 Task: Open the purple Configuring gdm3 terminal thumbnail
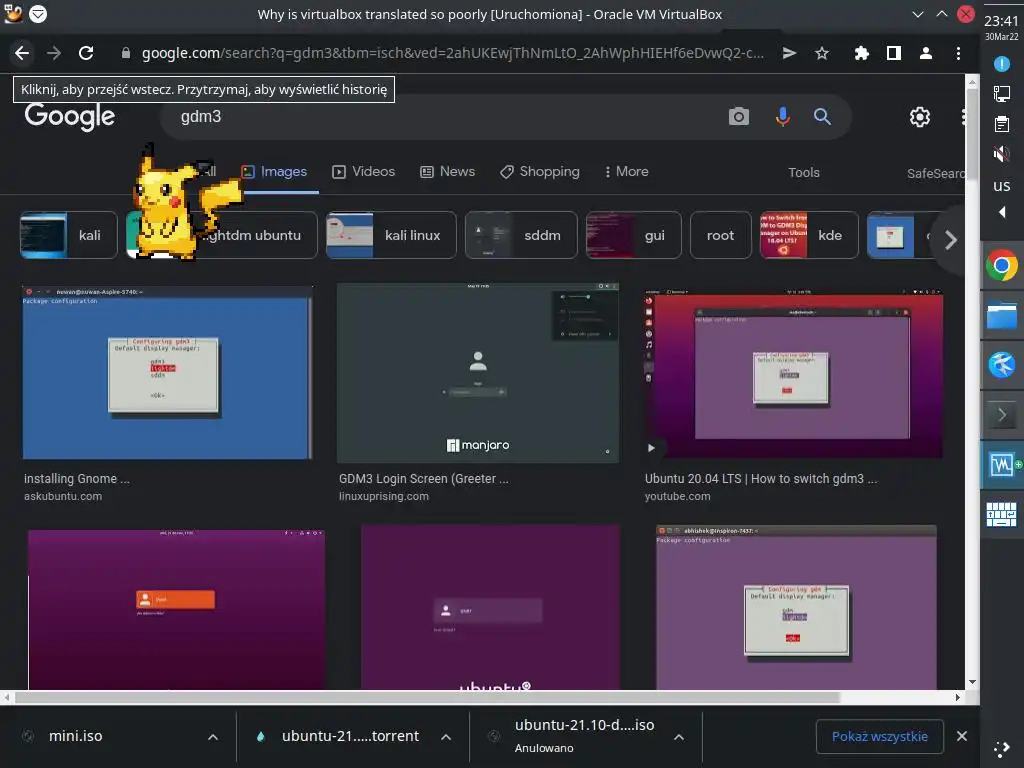click(796, 607)
